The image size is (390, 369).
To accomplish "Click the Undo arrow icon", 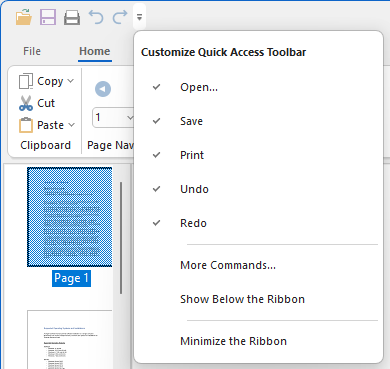I will (96, 17).
